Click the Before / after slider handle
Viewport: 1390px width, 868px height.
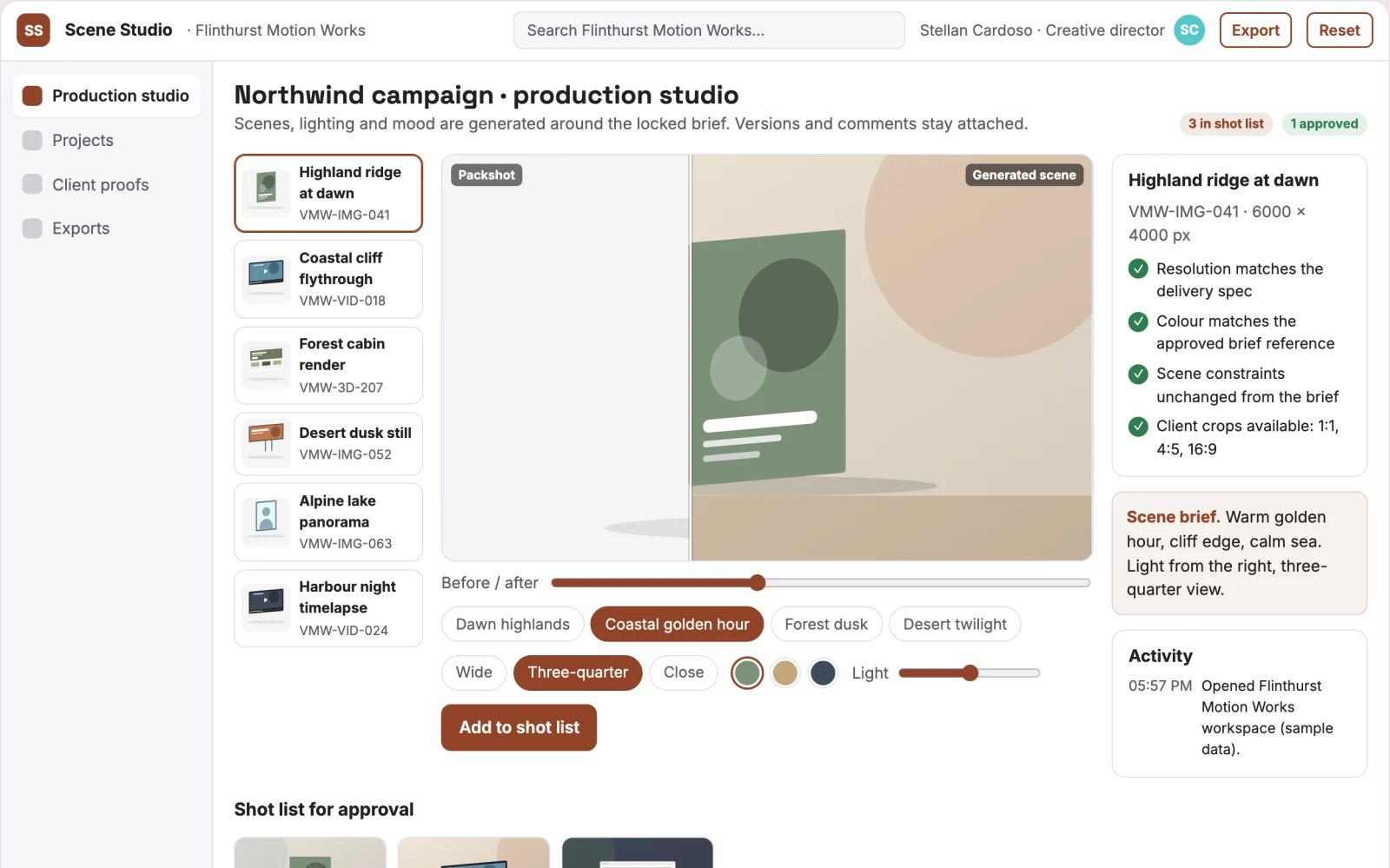[x=758, y=583]
